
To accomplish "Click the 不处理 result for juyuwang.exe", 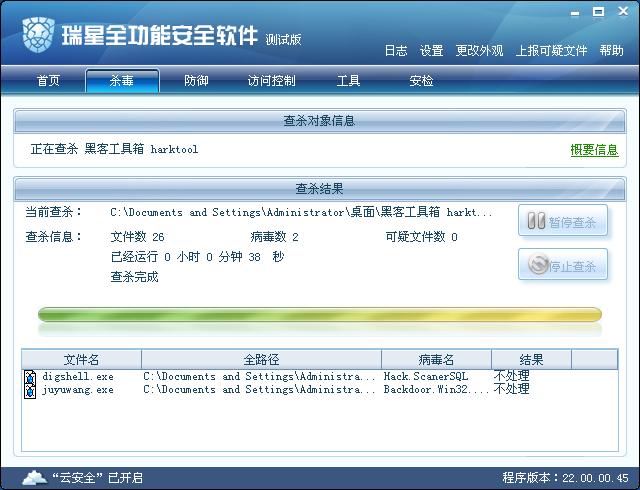I will tap(511, 389).
